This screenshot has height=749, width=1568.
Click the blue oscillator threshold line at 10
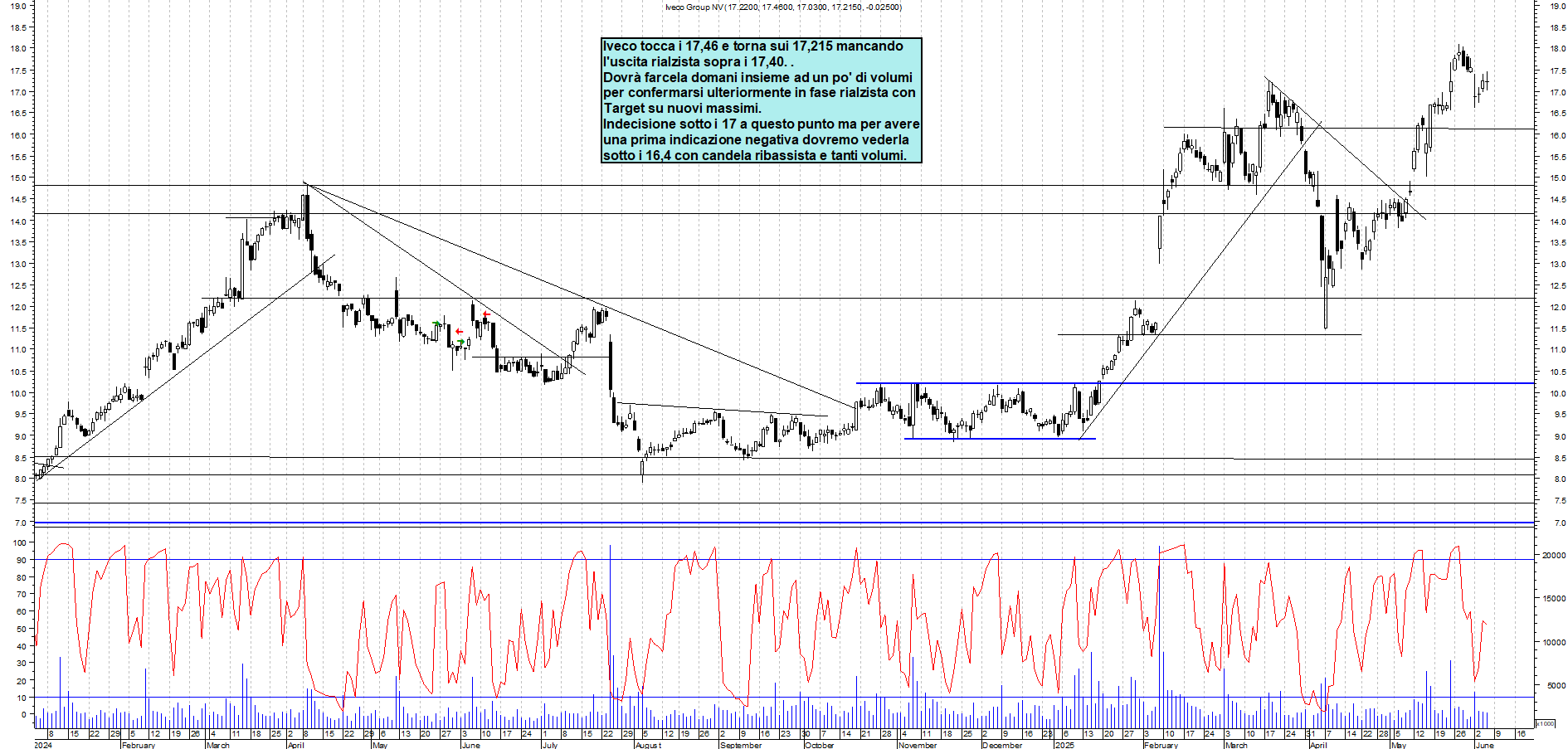[x=747, y=698]
